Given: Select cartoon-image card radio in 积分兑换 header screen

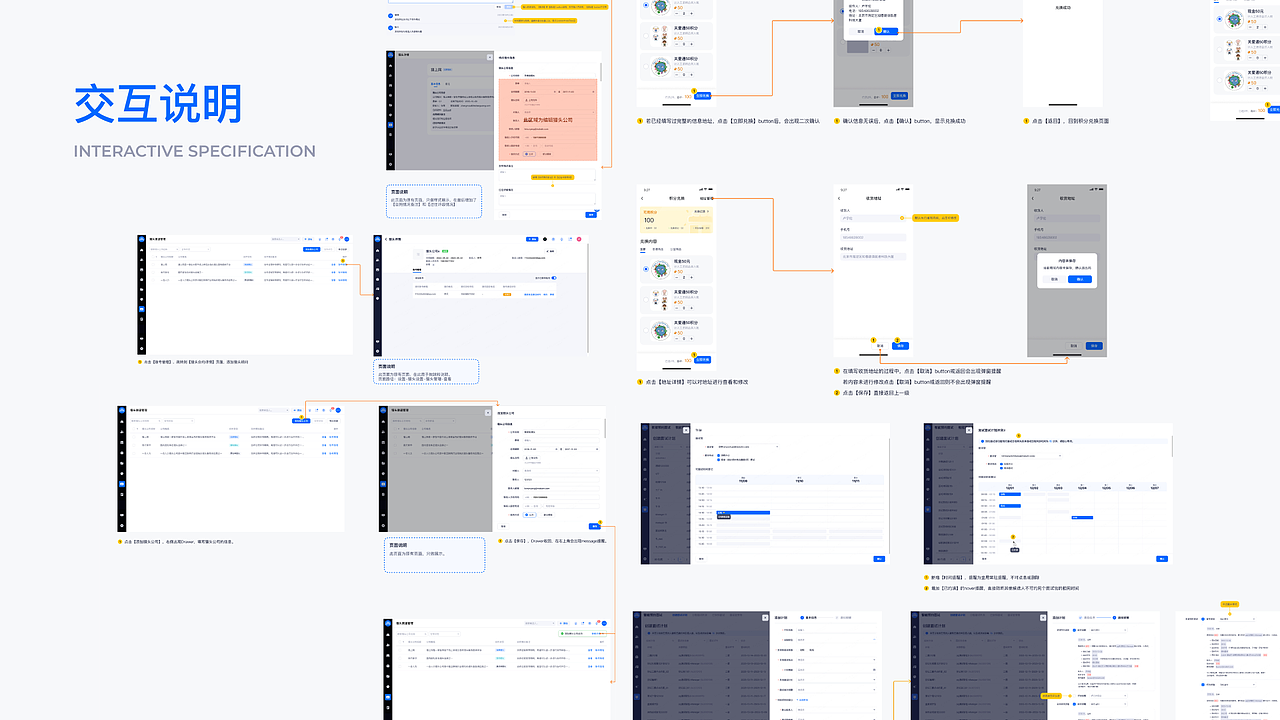Looking at the screenshot, I should click(646, 300).
